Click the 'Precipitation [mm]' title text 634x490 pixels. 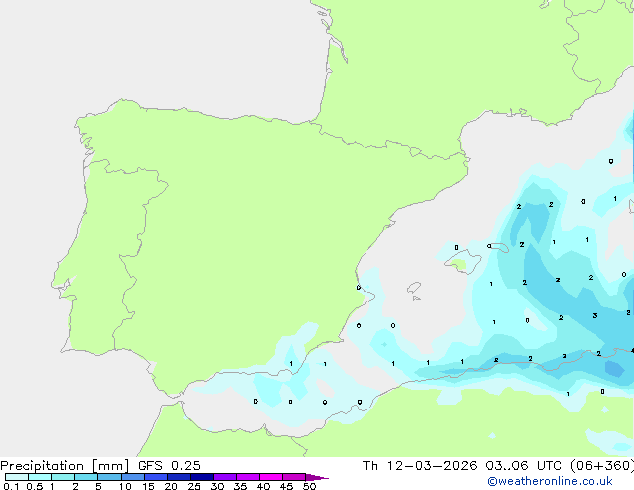point(65,466)
